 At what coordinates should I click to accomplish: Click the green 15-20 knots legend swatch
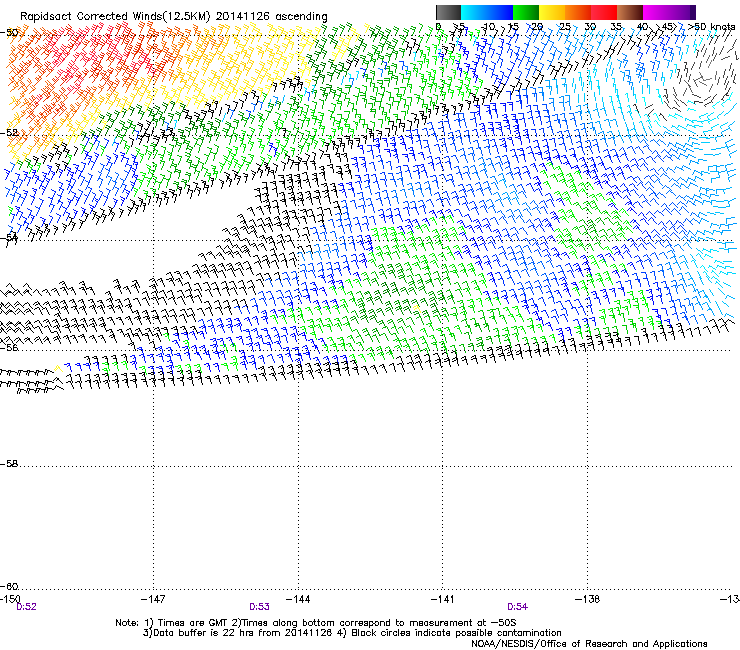click(526, 12)
